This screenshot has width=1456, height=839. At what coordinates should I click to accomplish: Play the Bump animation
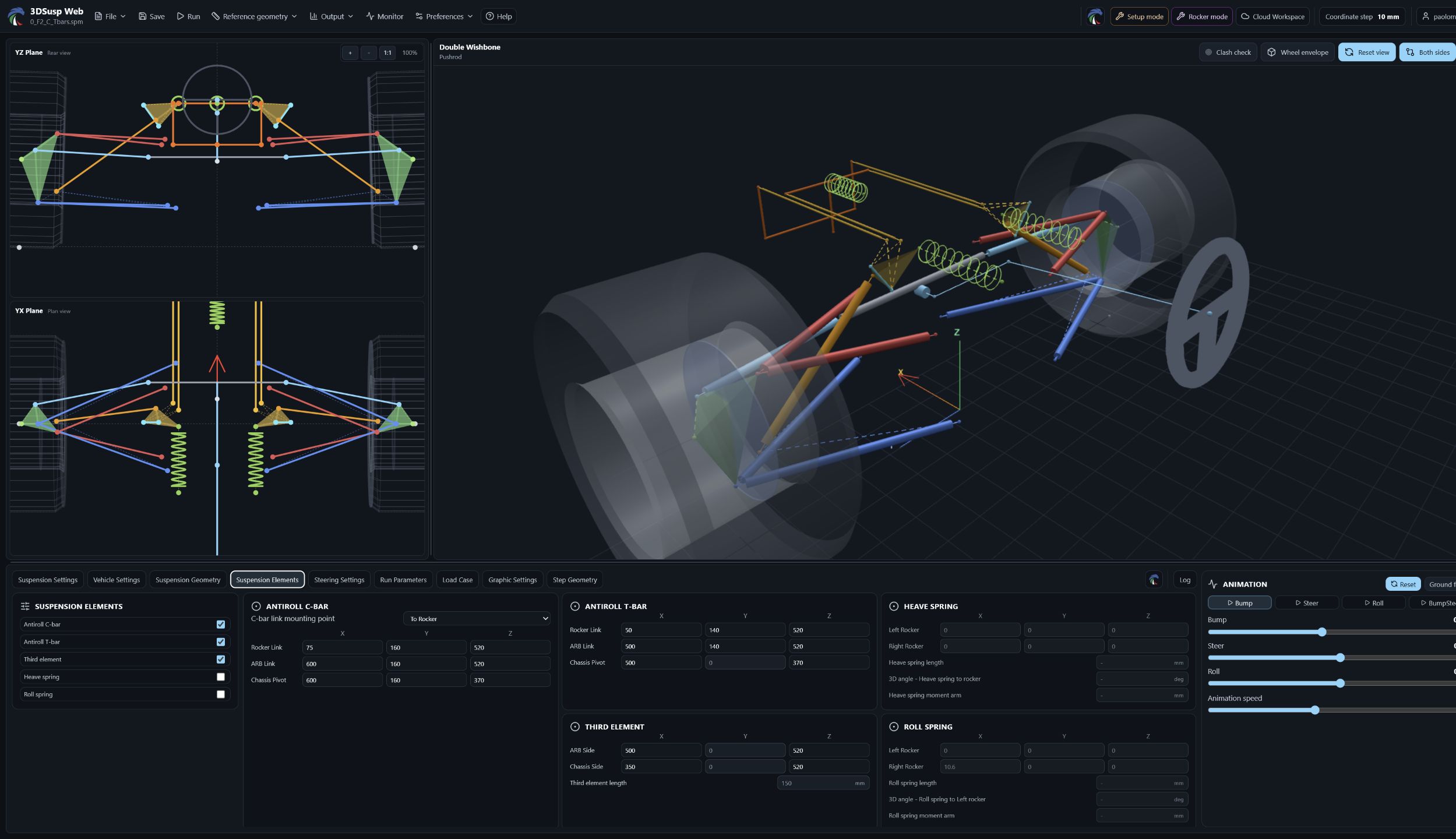click(x=1239, y=602)
